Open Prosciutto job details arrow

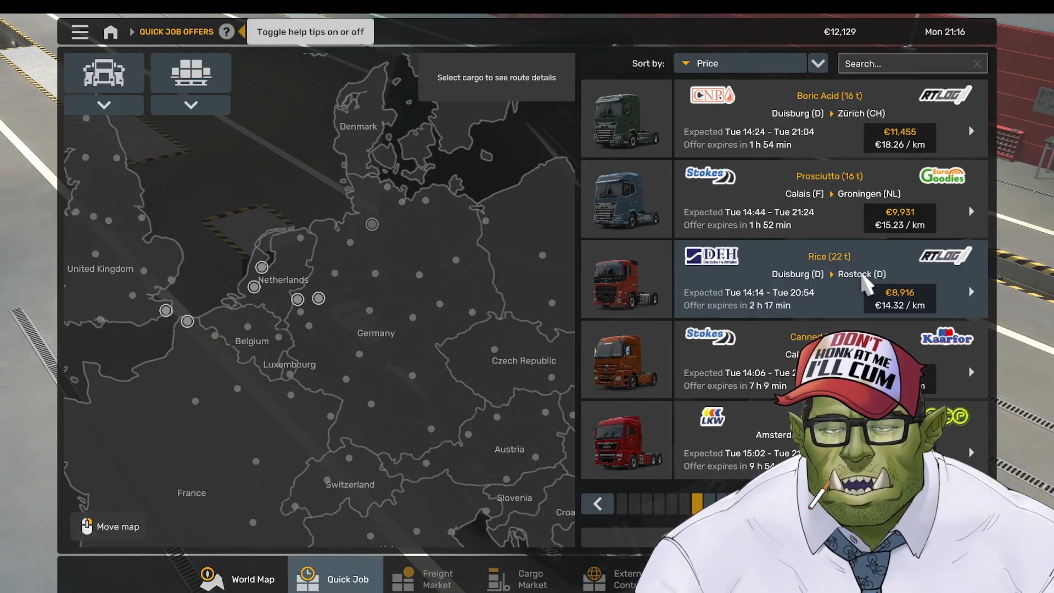(971, 211)
